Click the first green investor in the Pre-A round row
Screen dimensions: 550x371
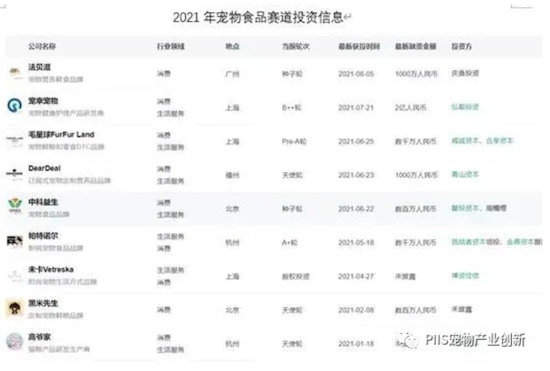point(465,141)
